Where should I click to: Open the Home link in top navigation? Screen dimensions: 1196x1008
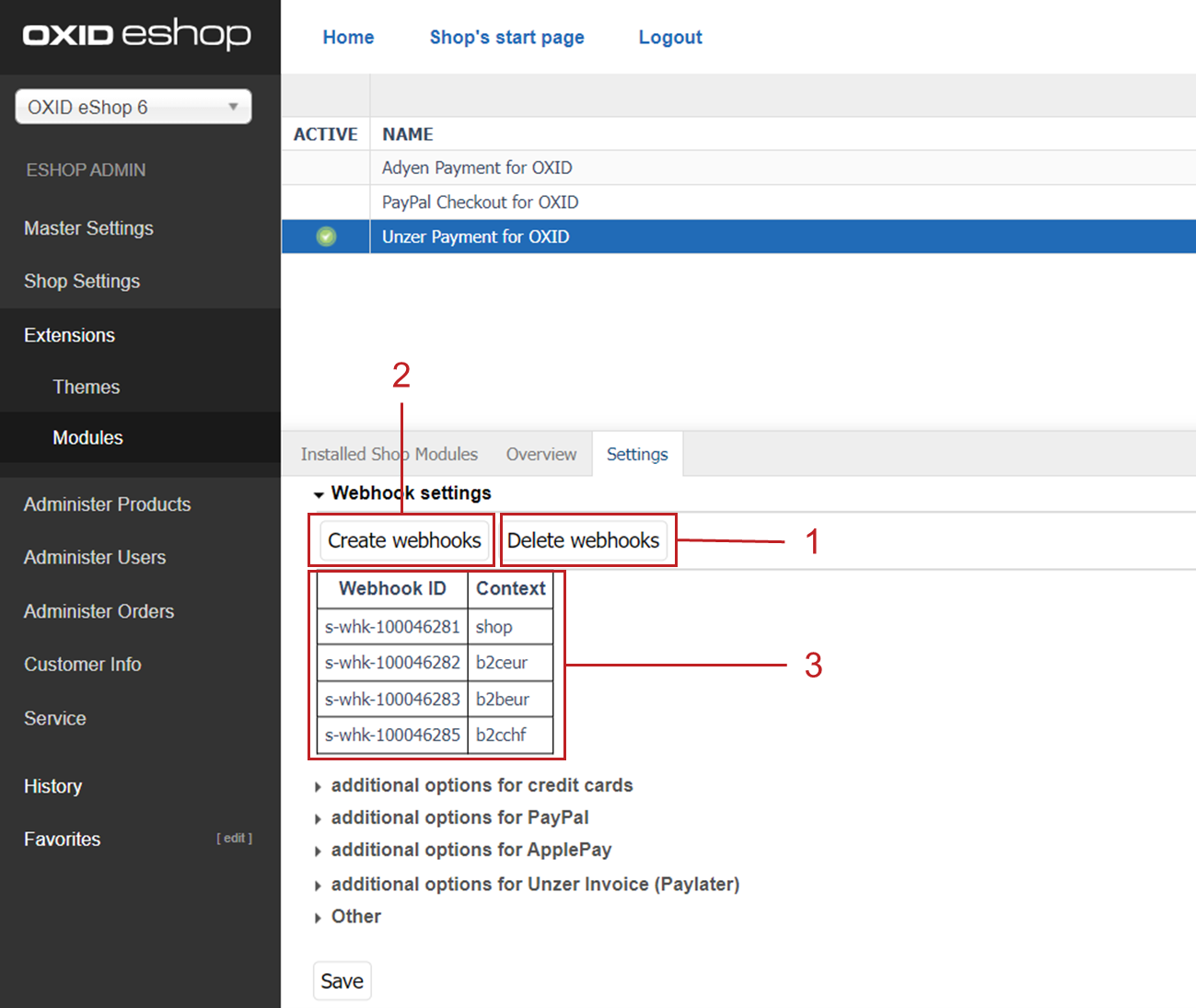[348, 38]
